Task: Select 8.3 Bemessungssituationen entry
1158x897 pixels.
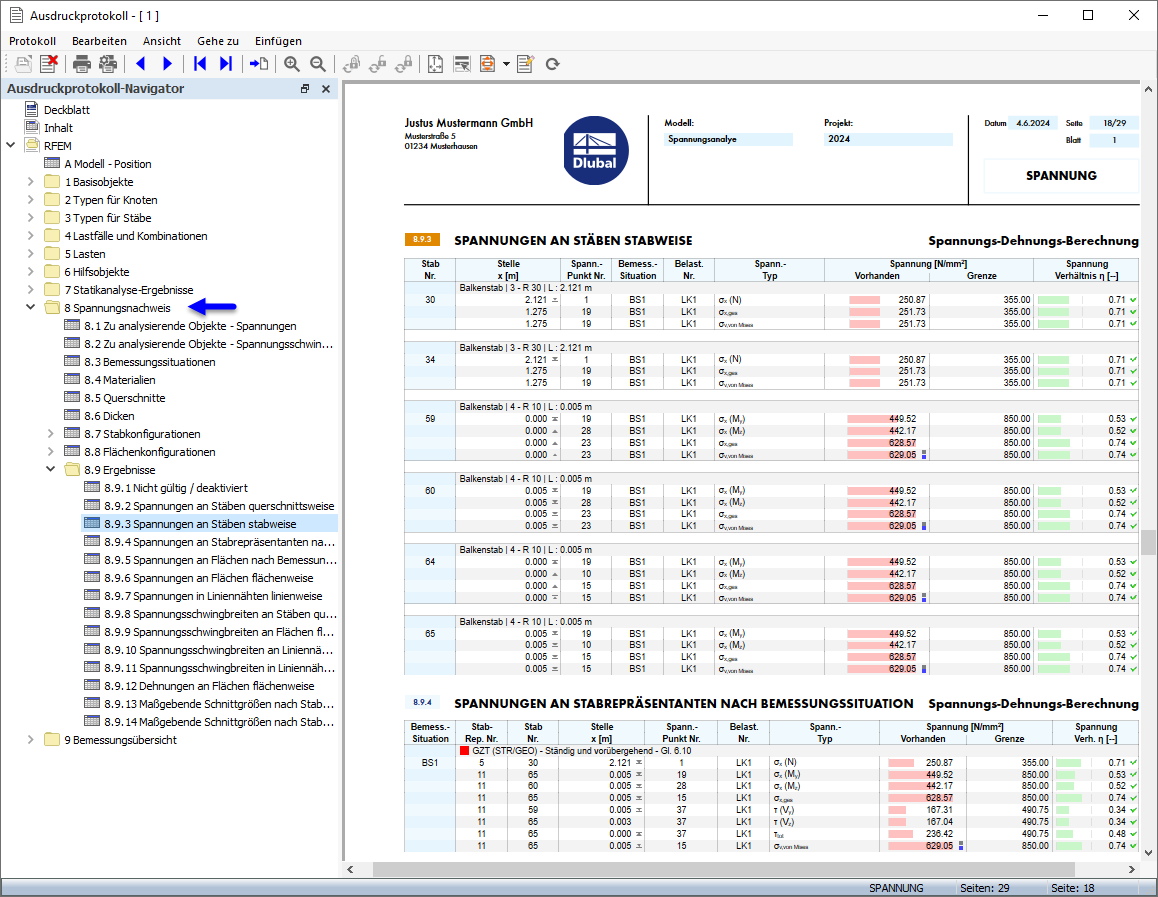Action: 150,362
